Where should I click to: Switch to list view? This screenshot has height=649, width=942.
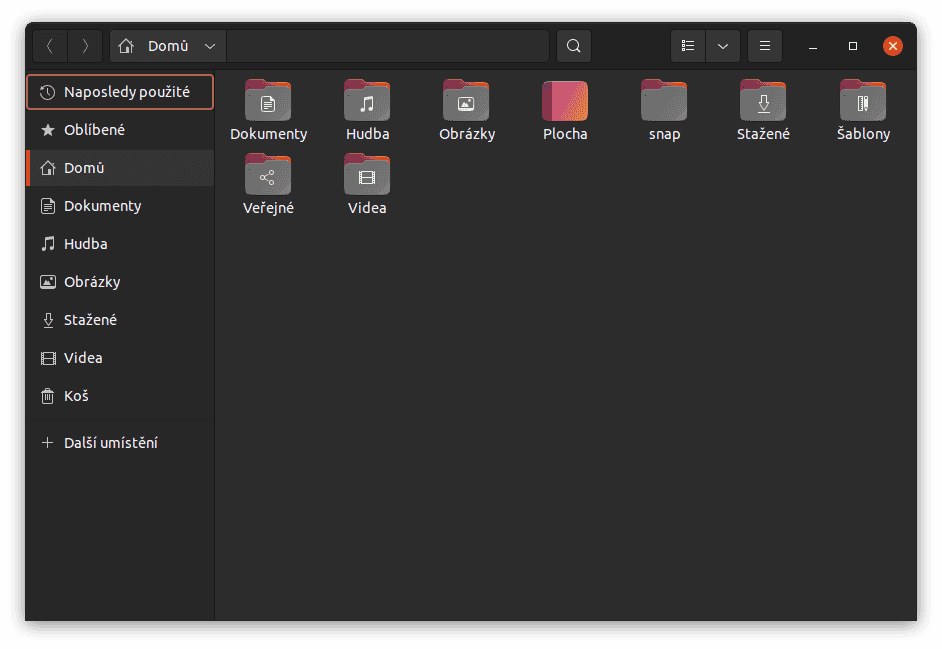[x=688, y=45]
